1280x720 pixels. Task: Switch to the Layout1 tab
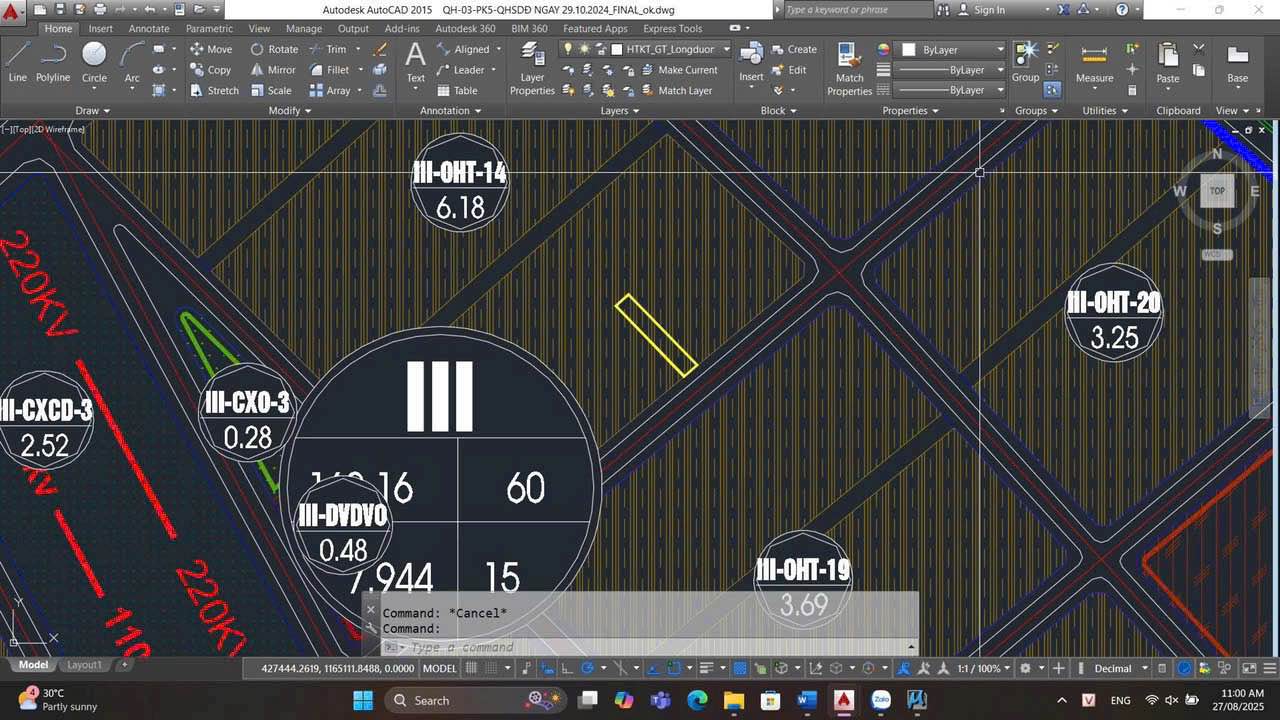(84, 664)
